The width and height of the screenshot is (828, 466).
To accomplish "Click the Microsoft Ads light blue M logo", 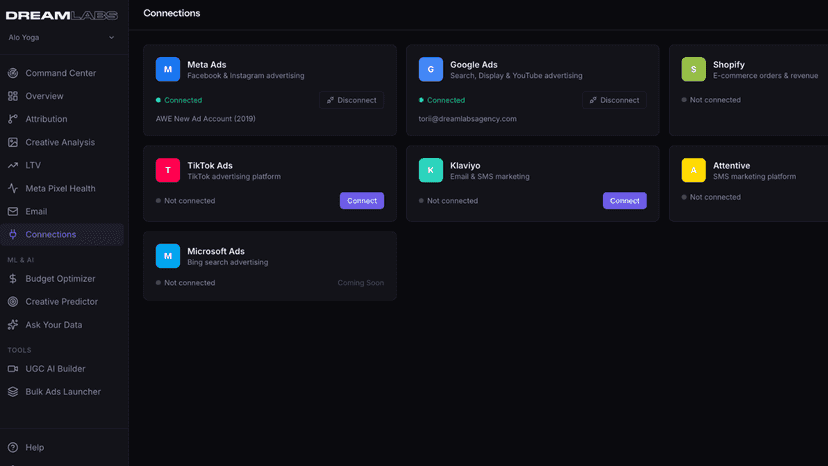I will coord(168,256).
